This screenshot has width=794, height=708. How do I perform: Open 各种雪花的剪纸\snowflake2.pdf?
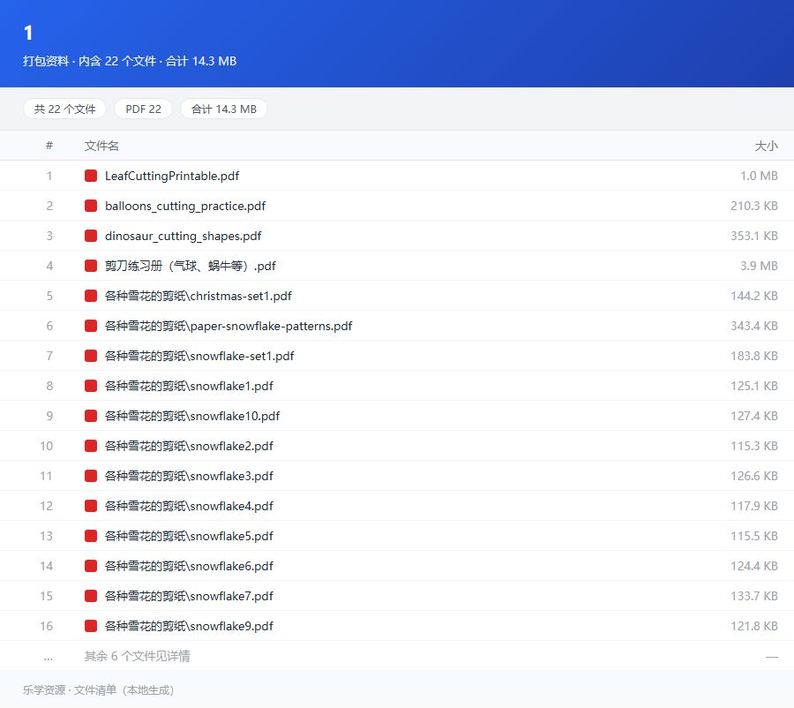point(189,446)
